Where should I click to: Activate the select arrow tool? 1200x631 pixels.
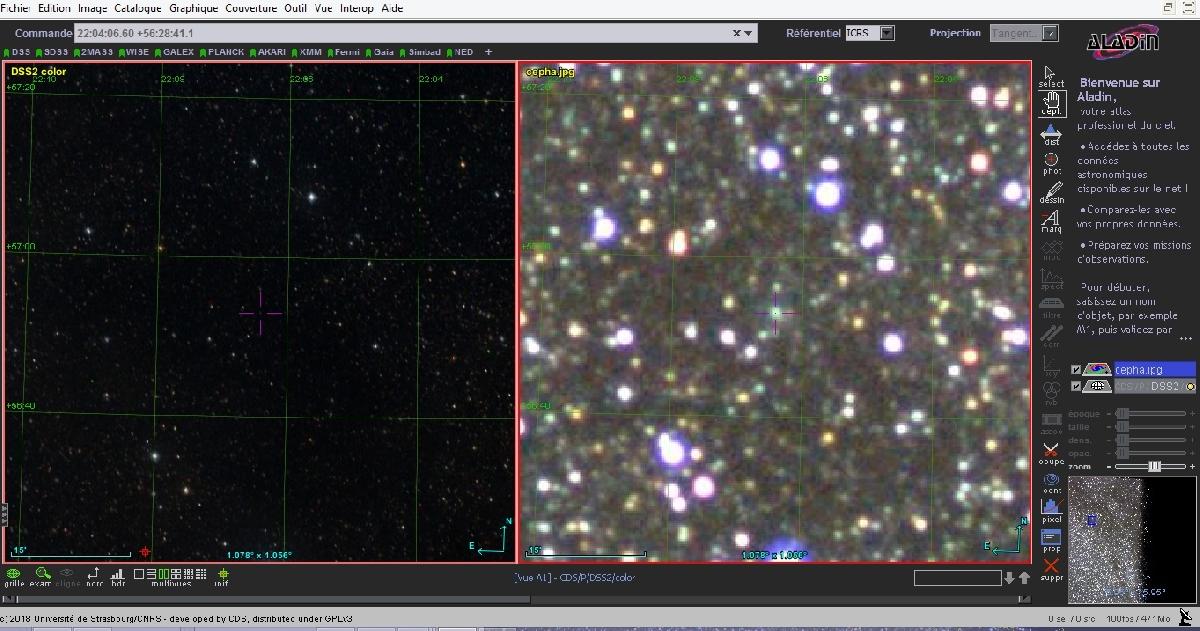(1050, 77)
